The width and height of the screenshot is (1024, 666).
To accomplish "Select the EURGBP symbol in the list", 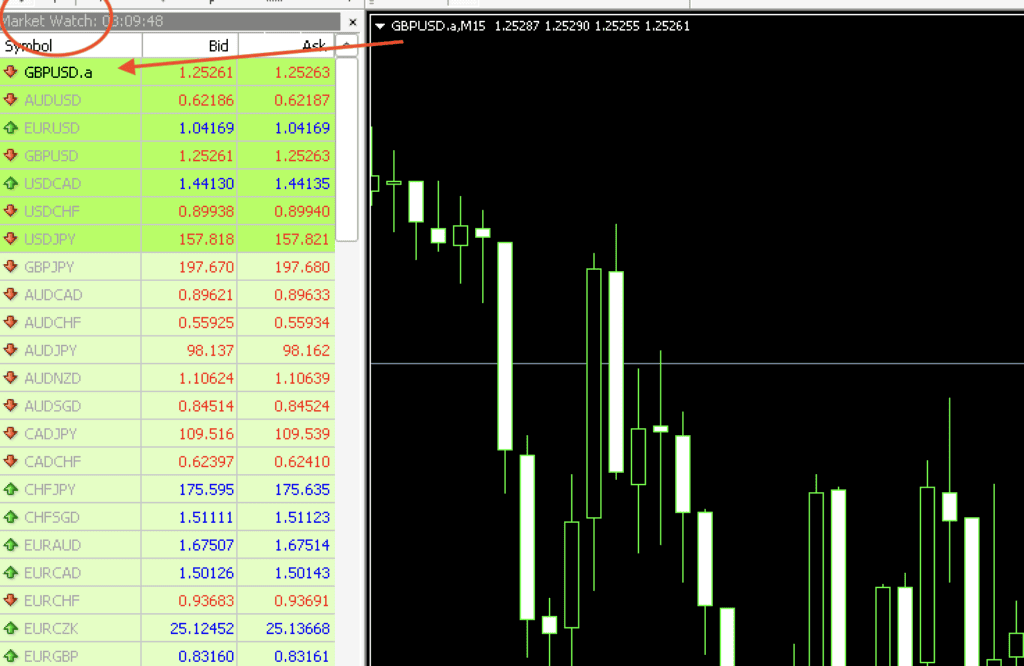I will click(x=51, y=656).
